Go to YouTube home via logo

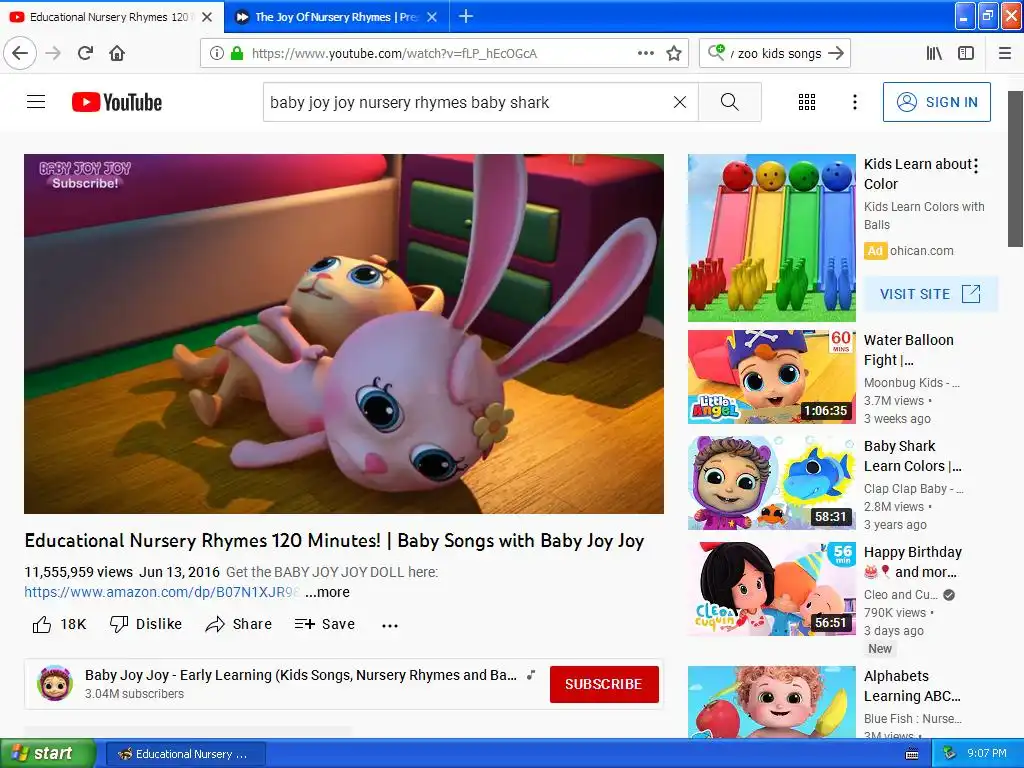pos(117,102)
